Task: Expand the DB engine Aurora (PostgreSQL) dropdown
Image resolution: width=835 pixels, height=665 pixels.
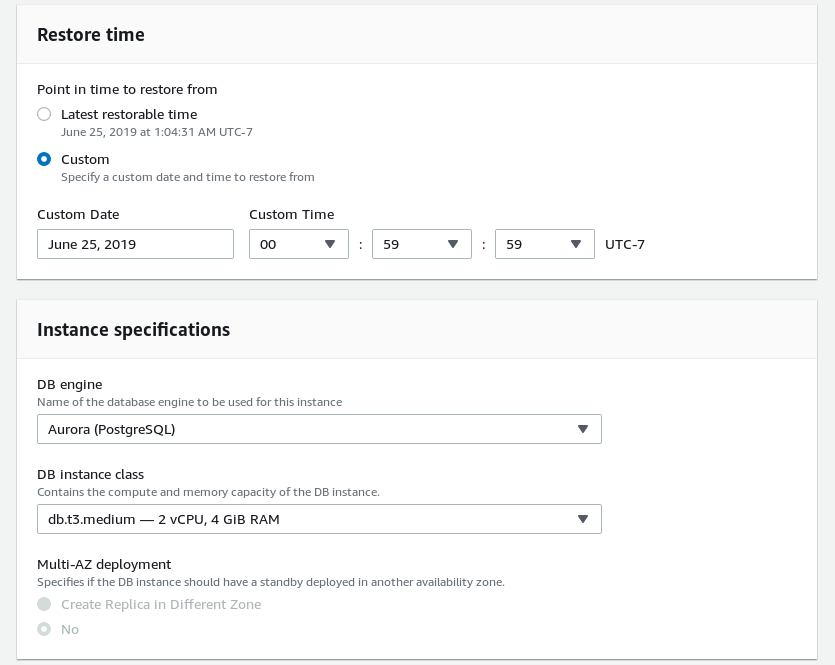Action: [x=320, y=429]
